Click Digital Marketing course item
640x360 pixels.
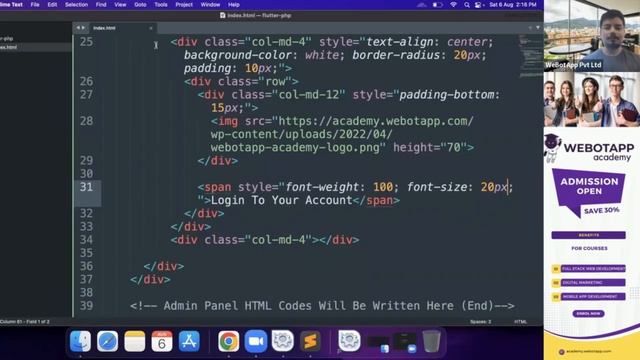click(x=589, y=282)
